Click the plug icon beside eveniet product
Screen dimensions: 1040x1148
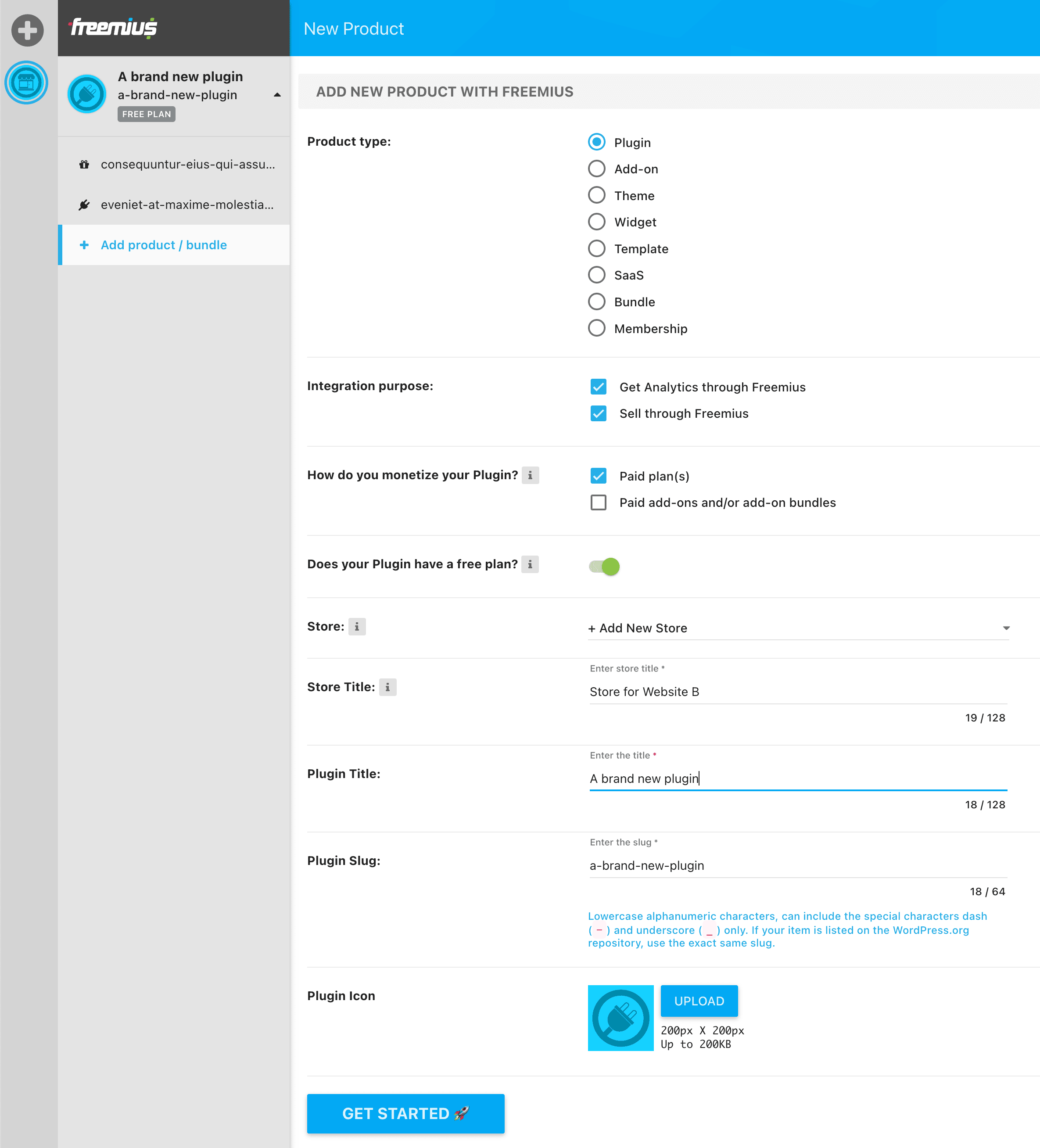(84, 205)
